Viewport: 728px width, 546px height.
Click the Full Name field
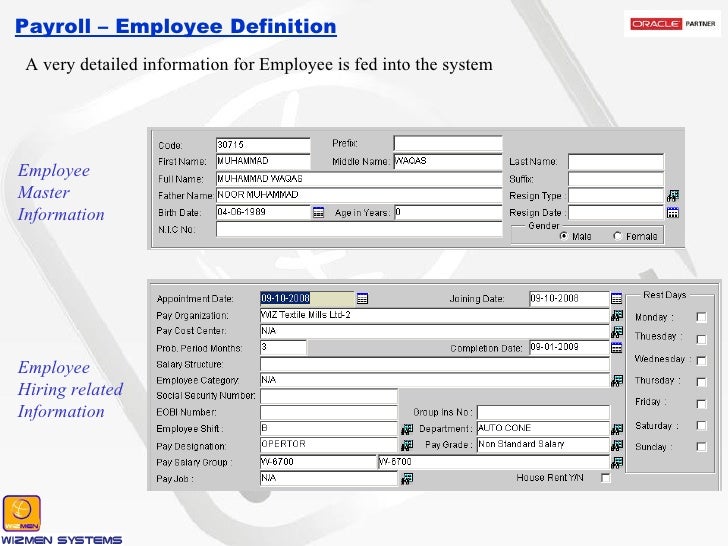359,179
